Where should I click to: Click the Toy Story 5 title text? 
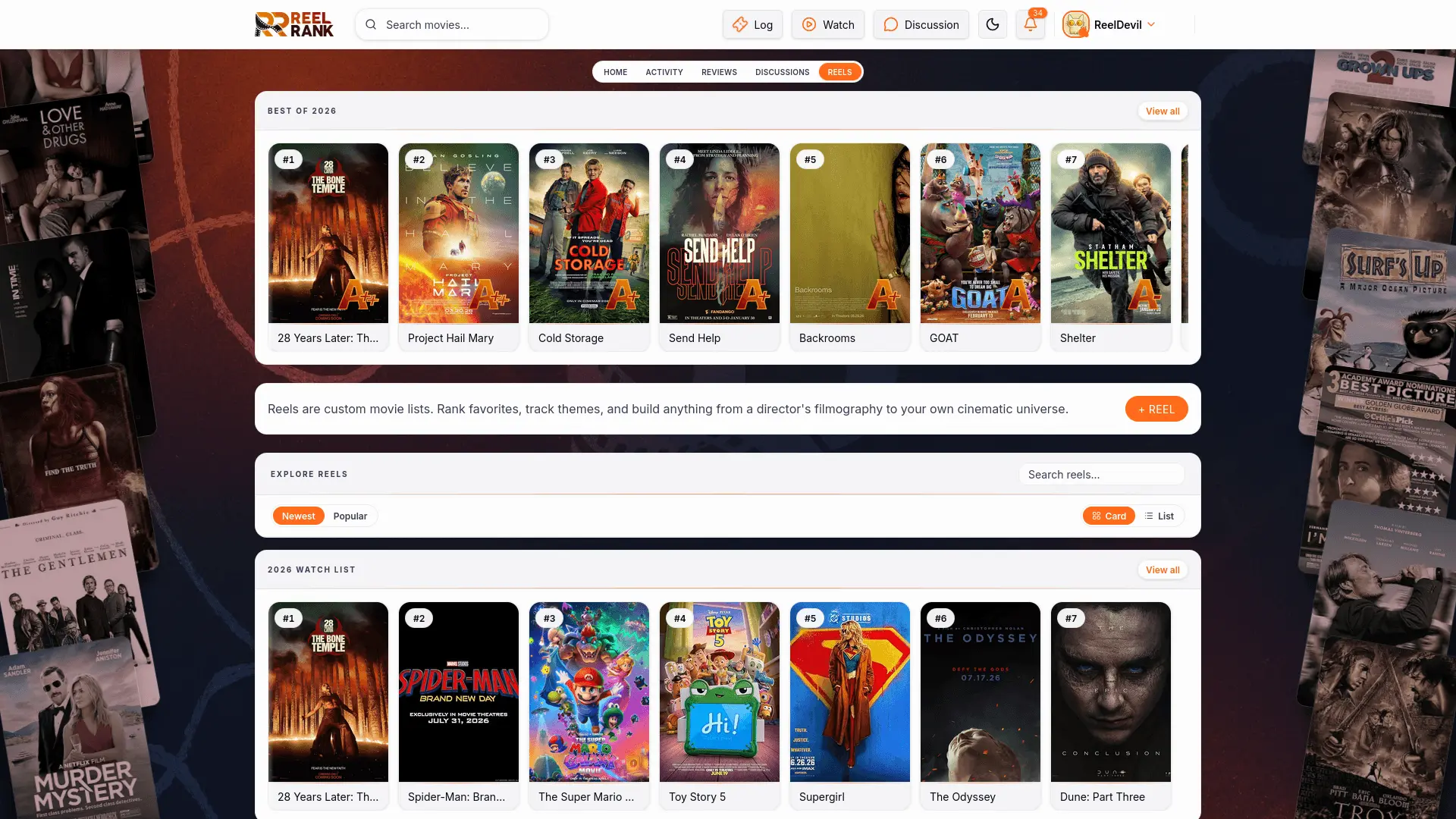(x=697, y=797)
